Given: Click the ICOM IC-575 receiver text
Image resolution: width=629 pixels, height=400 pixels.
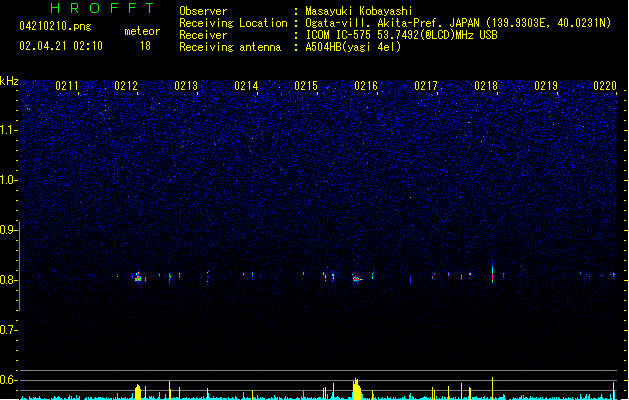Looking at the screenshot, I should pos(402,35).
